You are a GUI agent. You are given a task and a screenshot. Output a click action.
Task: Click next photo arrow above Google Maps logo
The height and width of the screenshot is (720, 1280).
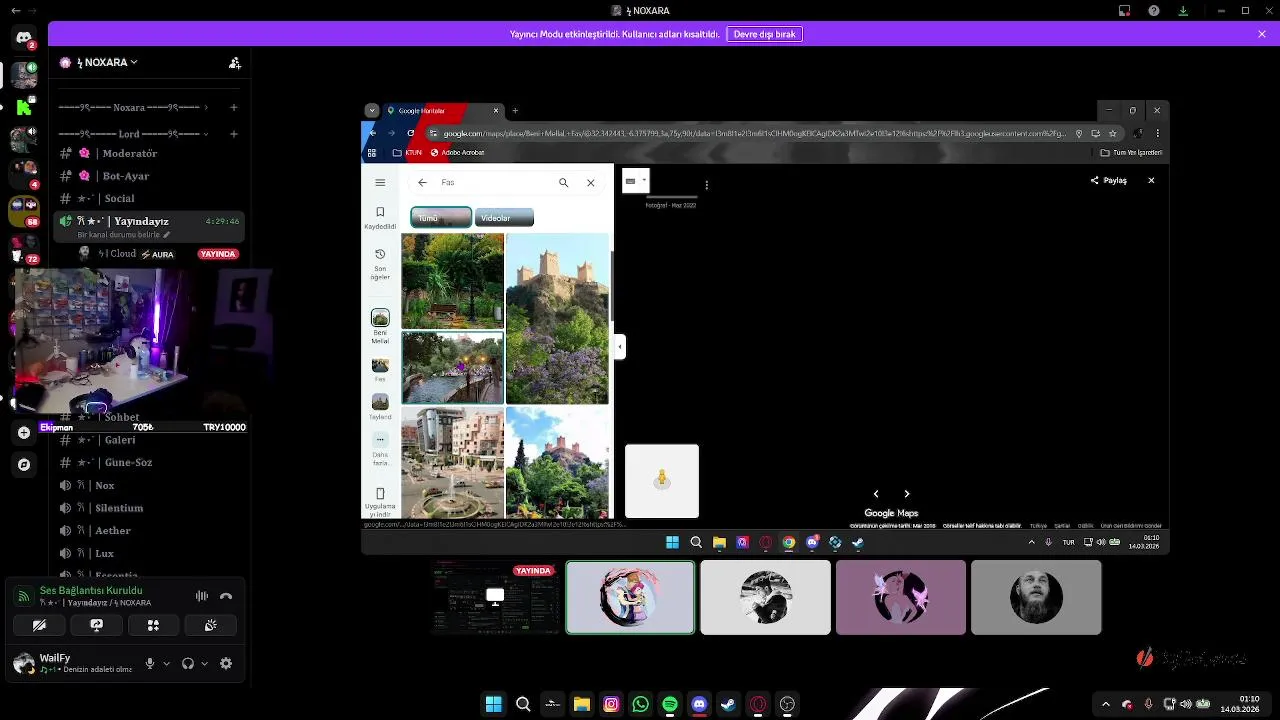[907, 494]
